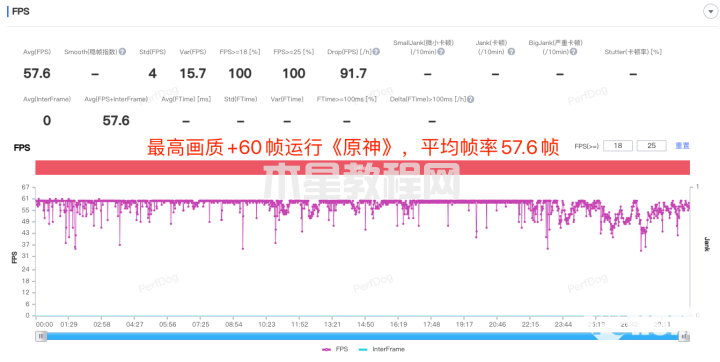Image resolution: width=720 pixels, height=362 pixels.
Task: Click the 重置 reset link
Action: point(682,146)
